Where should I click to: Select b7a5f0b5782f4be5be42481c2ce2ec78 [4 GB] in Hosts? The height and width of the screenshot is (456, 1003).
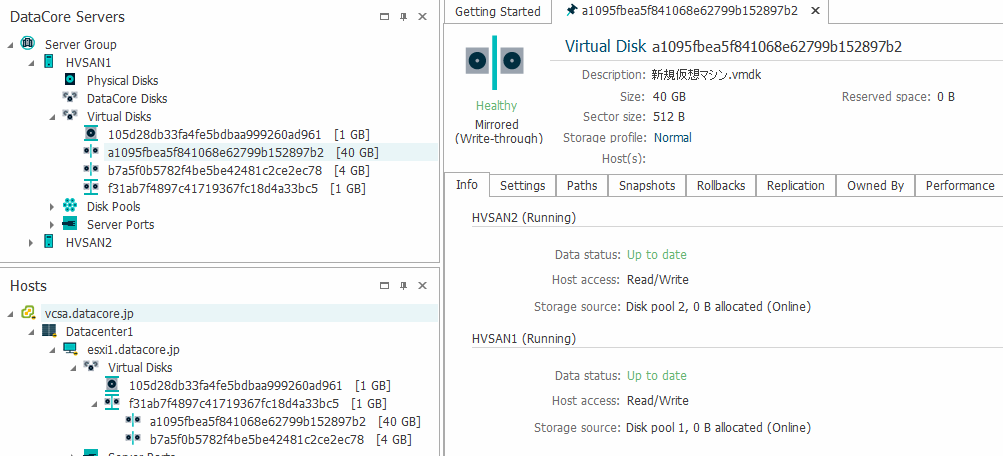point(280,439)
